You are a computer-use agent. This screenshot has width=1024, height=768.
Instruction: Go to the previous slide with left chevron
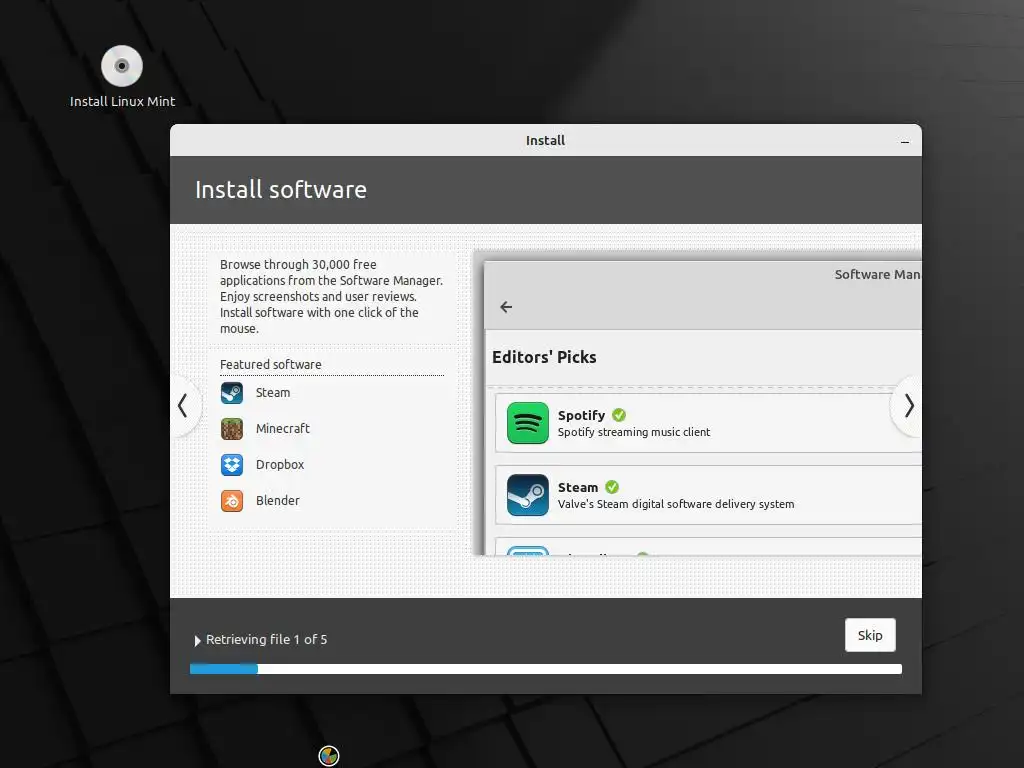(x=184, y=406)
